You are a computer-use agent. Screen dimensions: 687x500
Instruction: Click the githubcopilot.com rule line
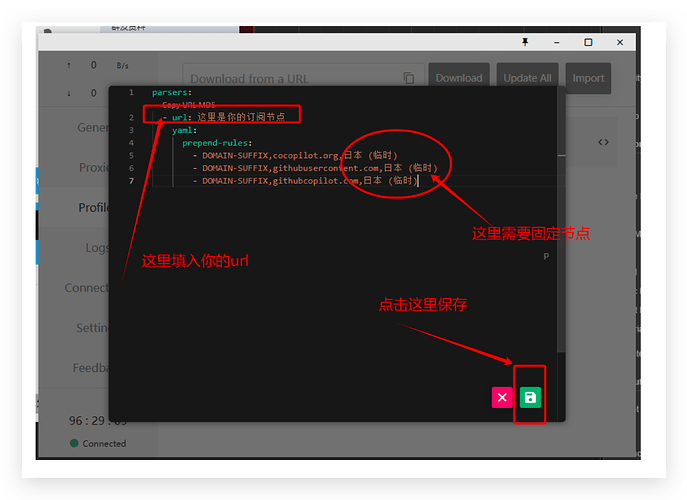pyautogui.click(x=305, y=181)
